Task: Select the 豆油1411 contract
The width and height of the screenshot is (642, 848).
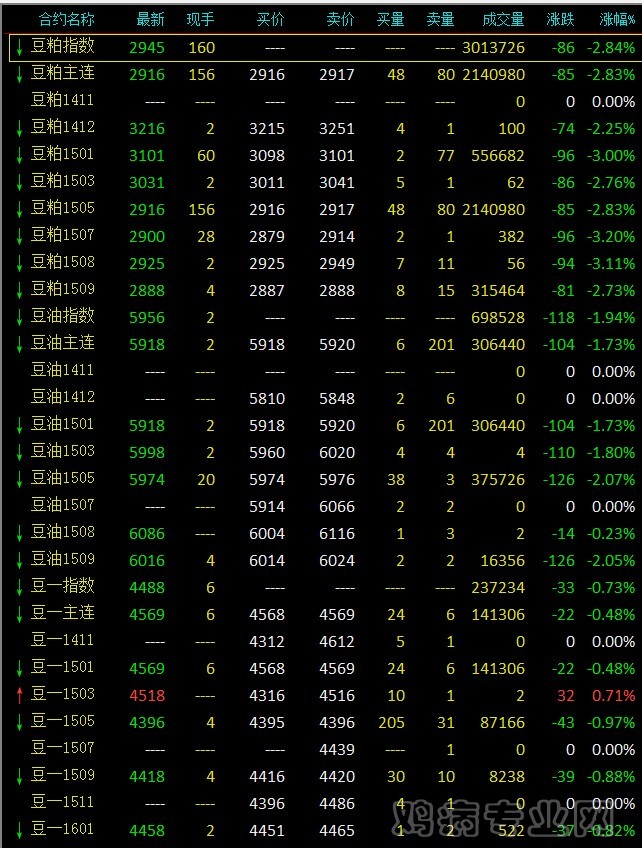Action: point(62,371)
